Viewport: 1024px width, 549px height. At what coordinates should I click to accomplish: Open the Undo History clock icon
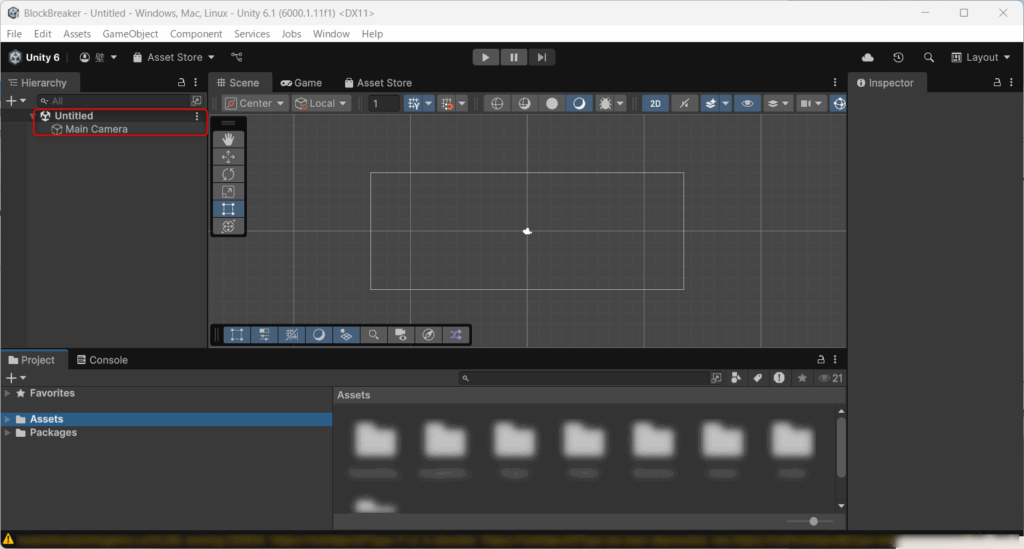[x=898, y=58]
